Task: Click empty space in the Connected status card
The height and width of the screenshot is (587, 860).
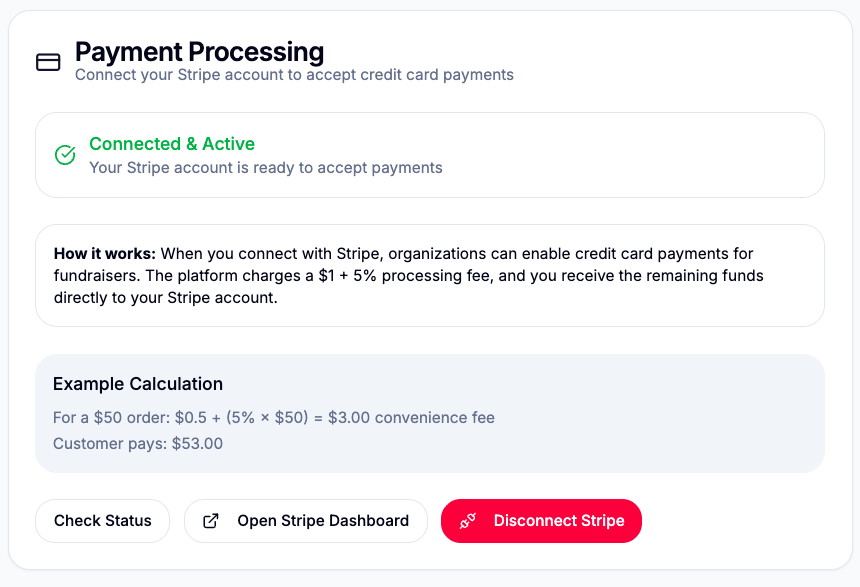Action: [x=640, y=155]
